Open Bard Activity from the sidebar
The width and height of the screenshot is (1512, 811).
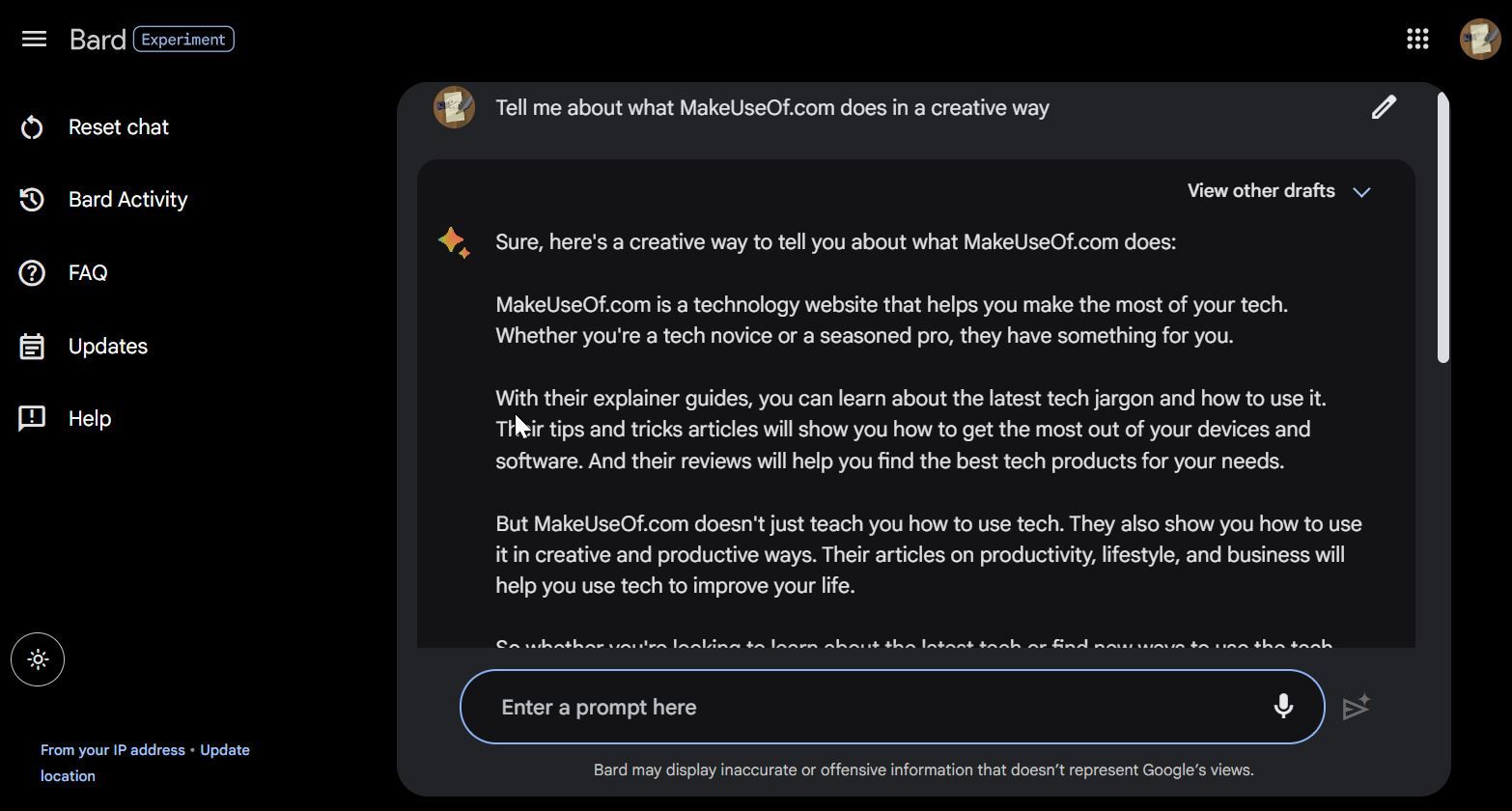click(127, 199)
